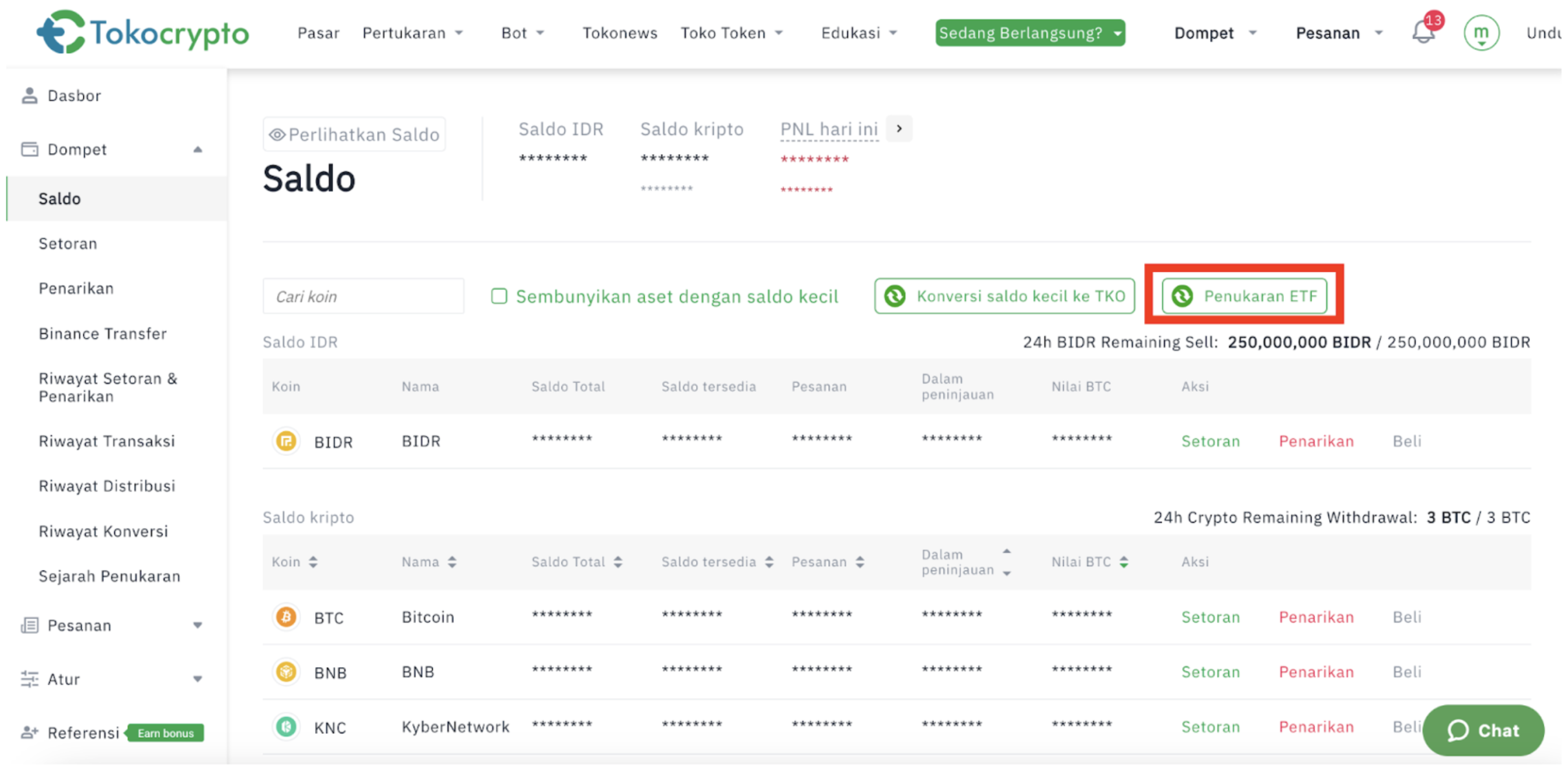The height and width of the screenshot is (772, 1568).
Task: Open Riwayat Transaksi in sidebar
Action: click(x=107, y=442)
